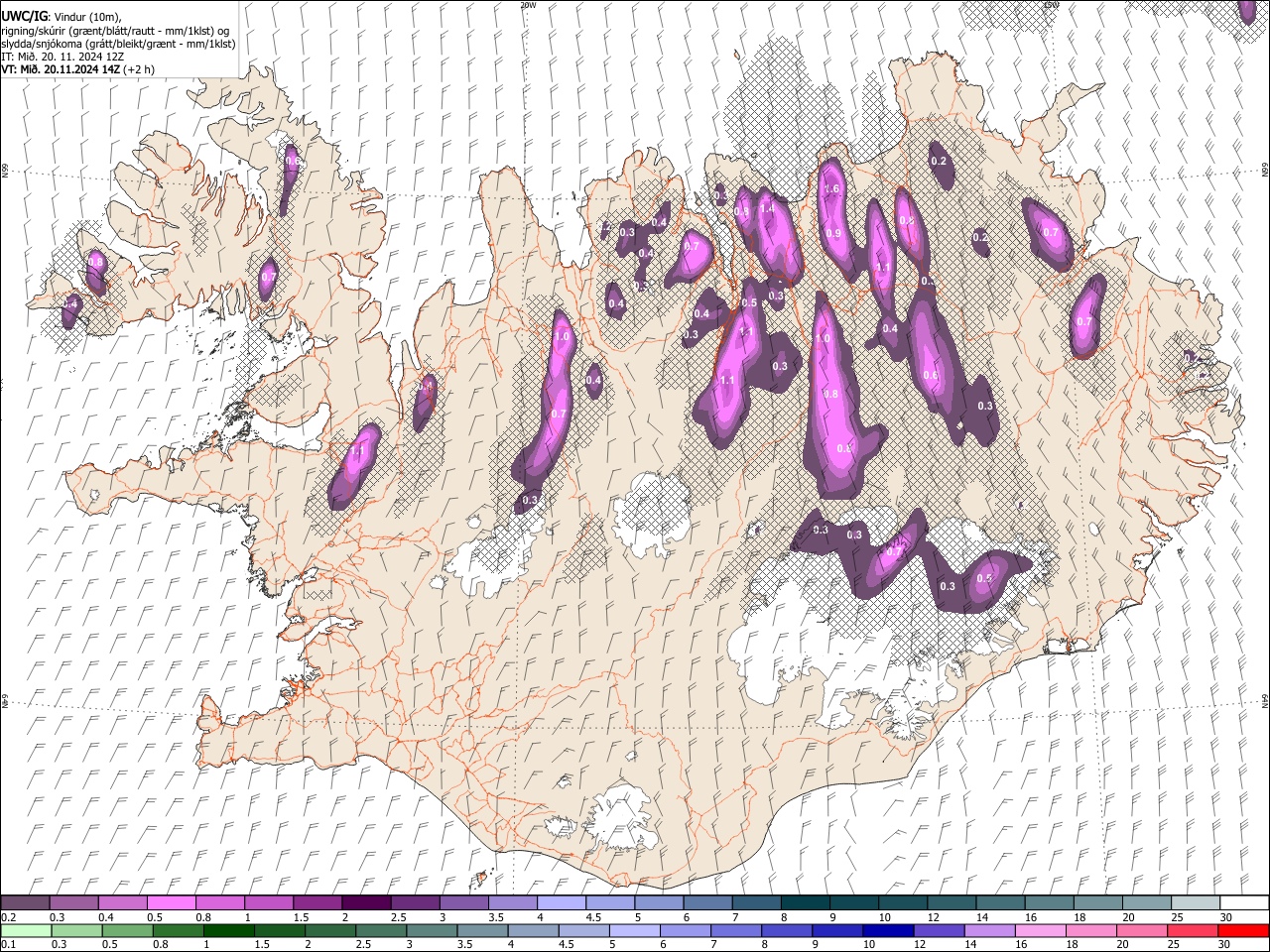Click the 2.5 label under the upper purple legend

pyautogui.click(x=398, y=917)
